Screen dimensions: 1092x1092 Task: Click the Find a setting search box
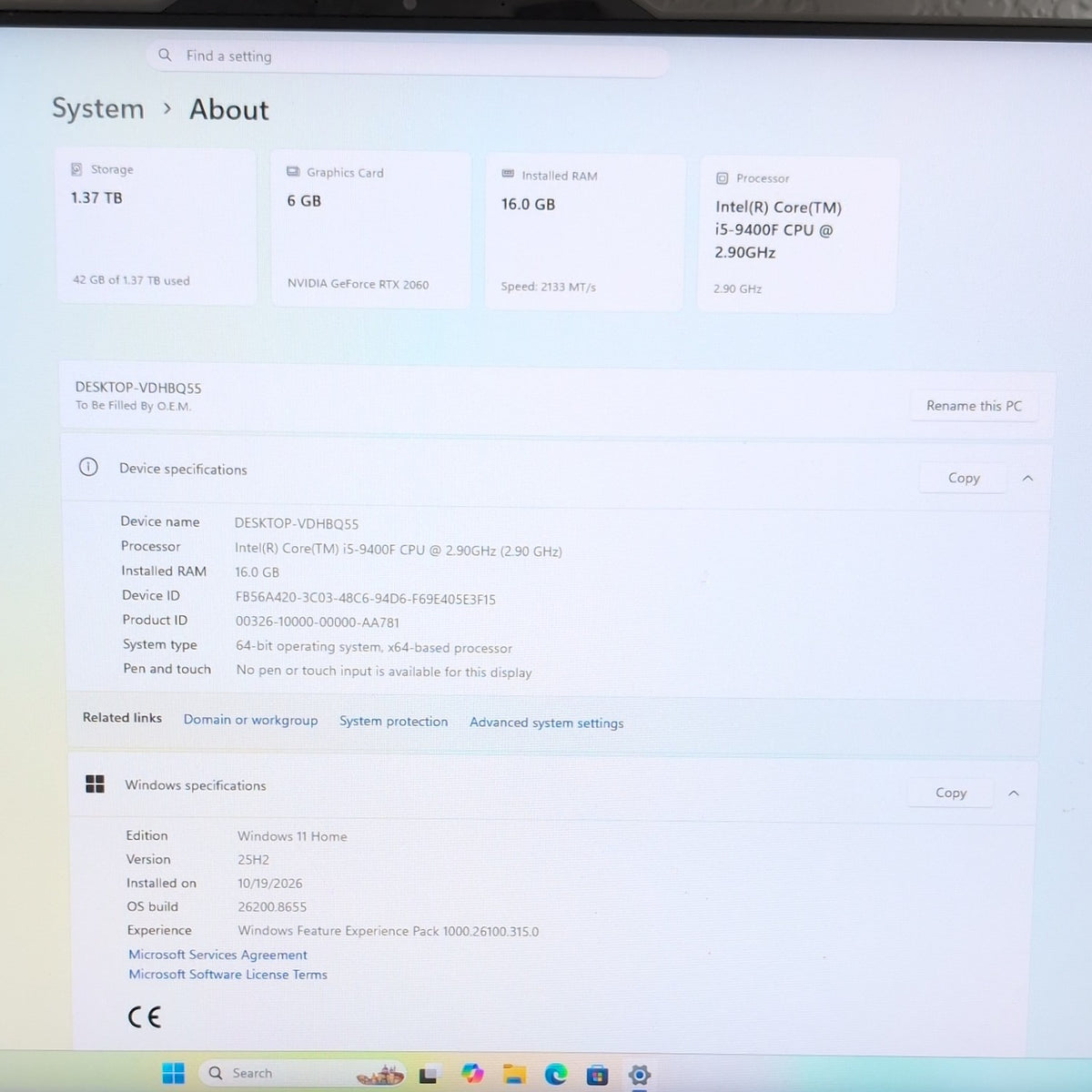coord(408,57)
